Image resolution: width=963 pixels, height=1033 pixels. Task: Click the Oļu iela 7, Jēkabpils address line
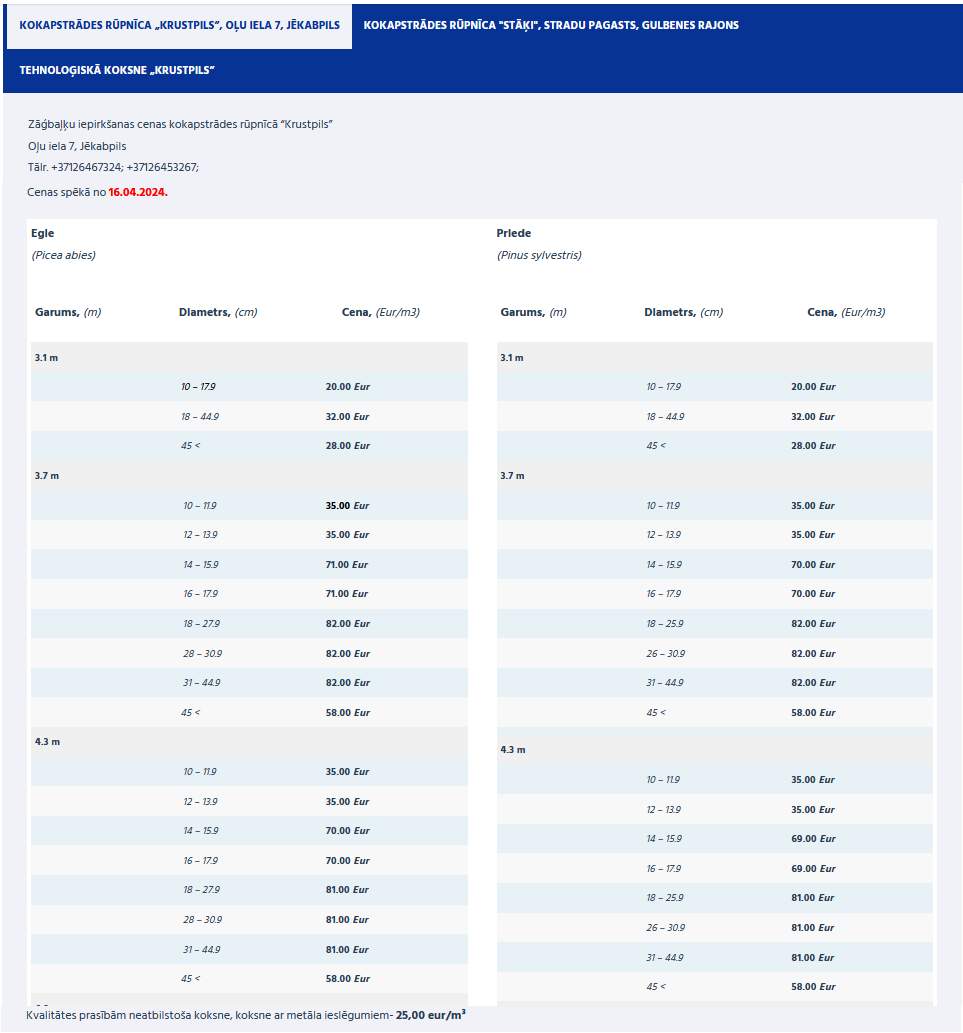[x=77, y=146]
